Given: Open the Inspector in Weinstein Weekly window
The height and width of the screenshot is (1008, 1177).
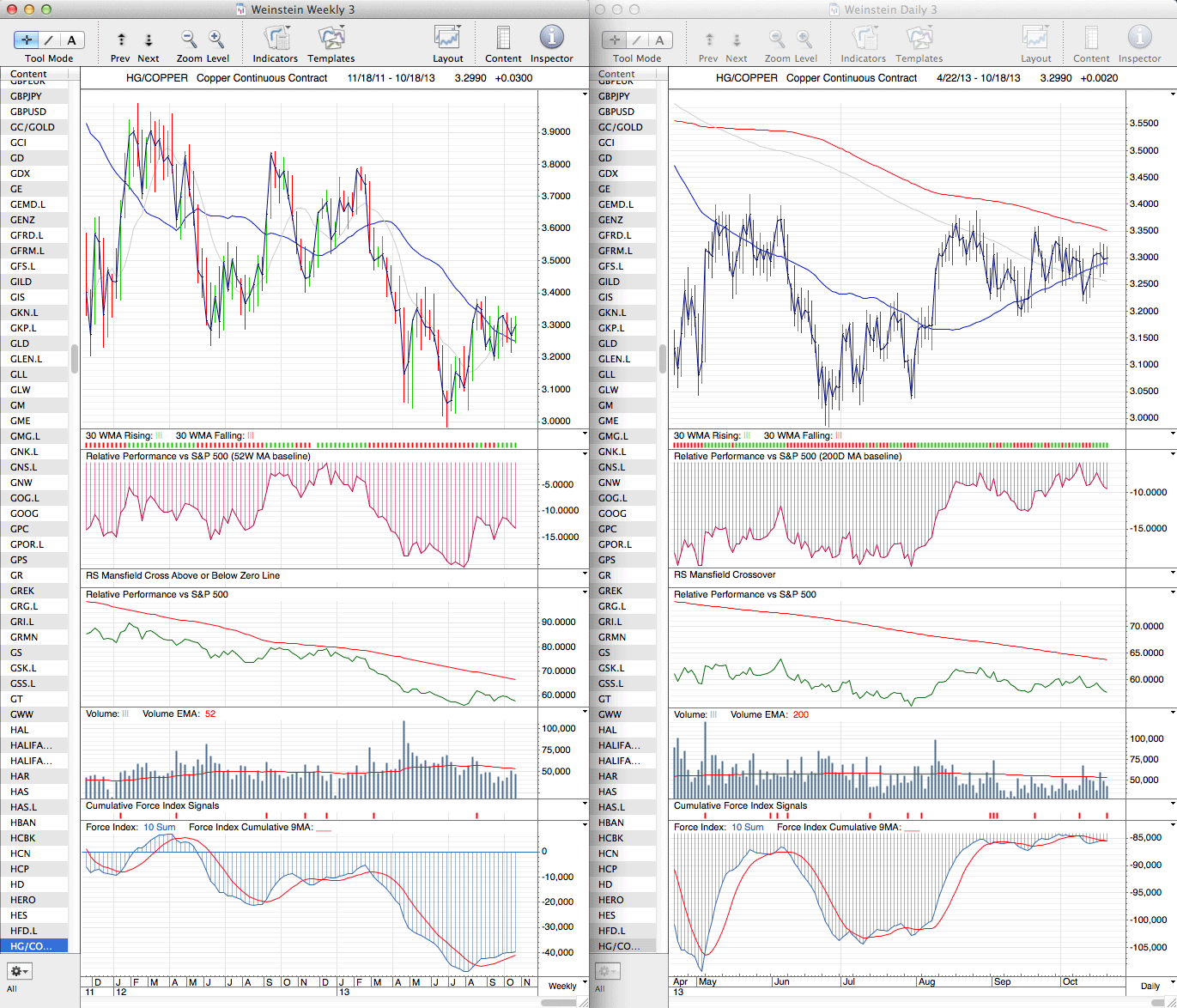Looking at the screenshot, I should [551, 39].
